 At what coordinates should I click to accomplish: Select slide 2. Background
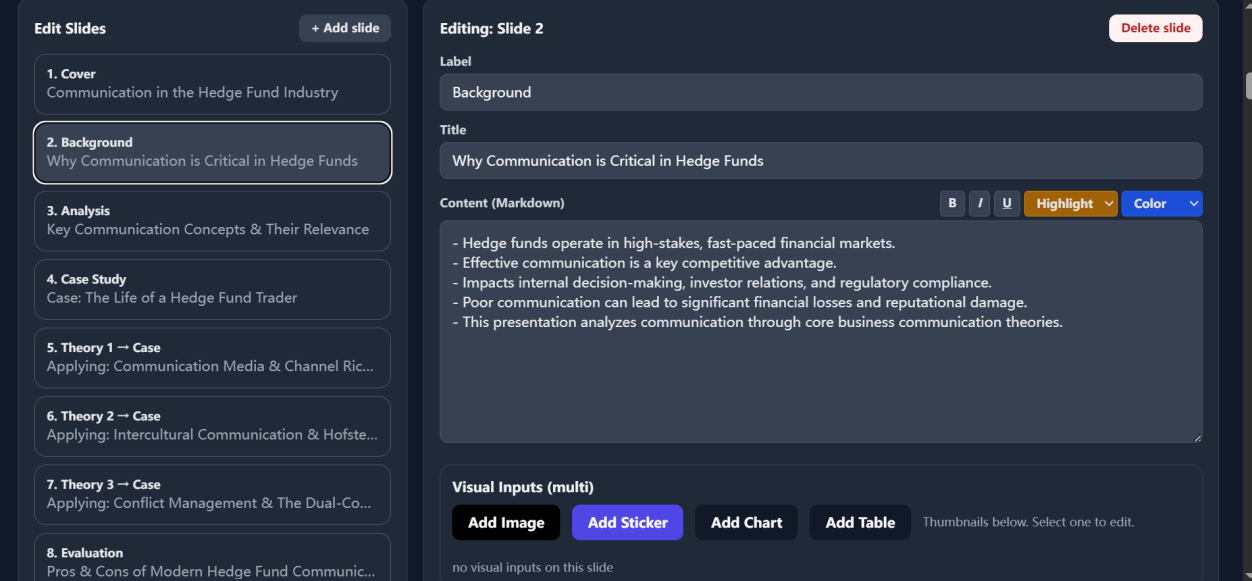[x=212, y=152]
